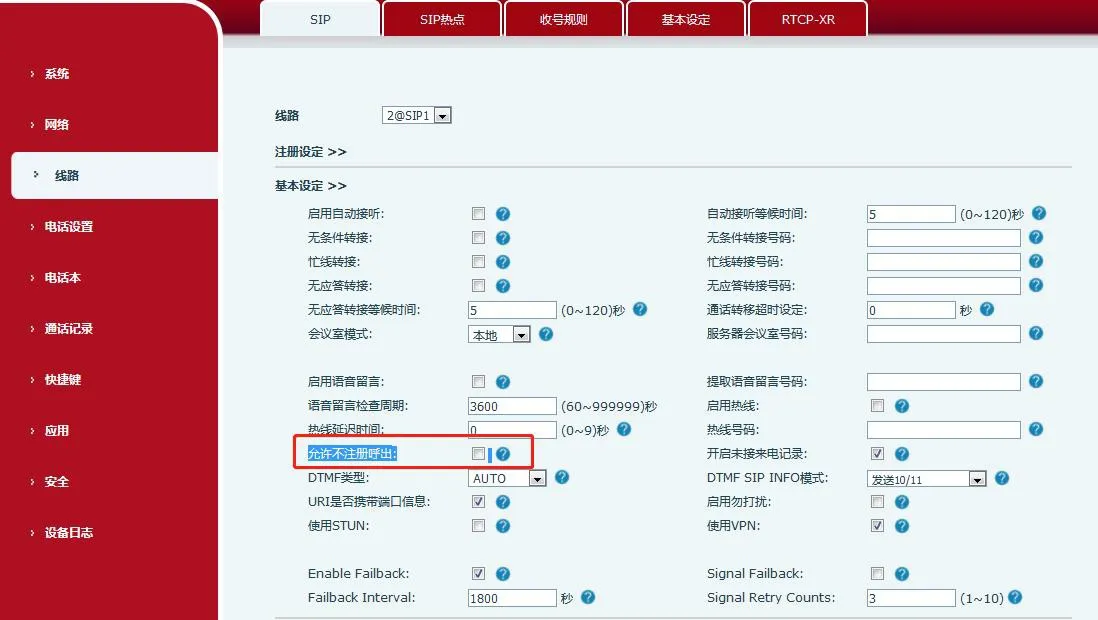
Task: Open help for DTMF类型 setting
Action: (562, 478)
